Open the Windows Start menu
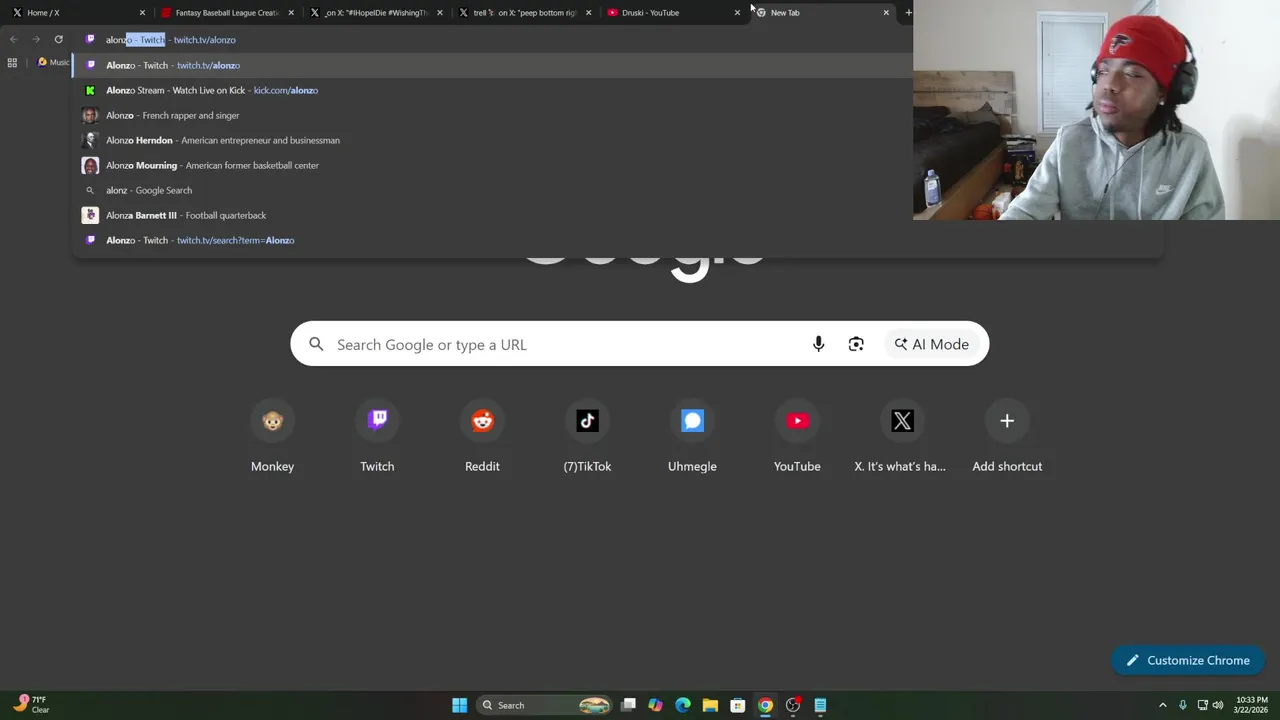The image size is (1280, 720). coord(459,705)
